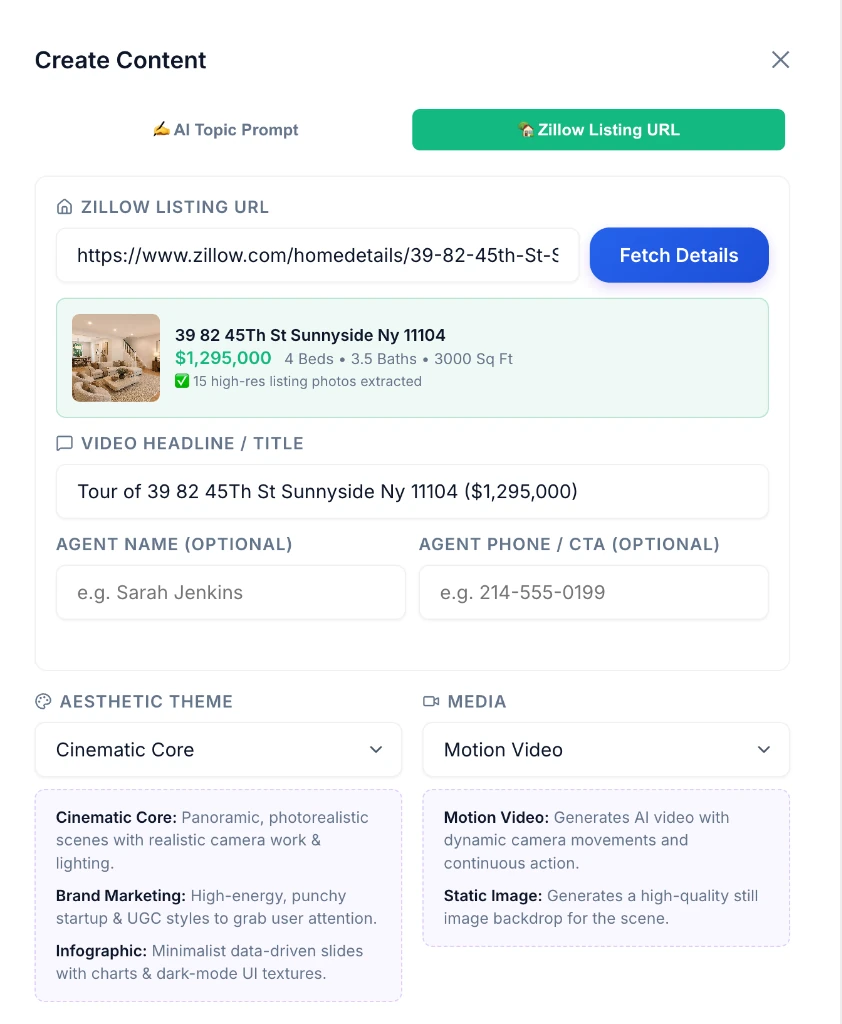Click the Cinematic Core description text
Image resolution: width=842 pixels, height=1024 pixels.
pyautogui.click(x=214, y=840)
